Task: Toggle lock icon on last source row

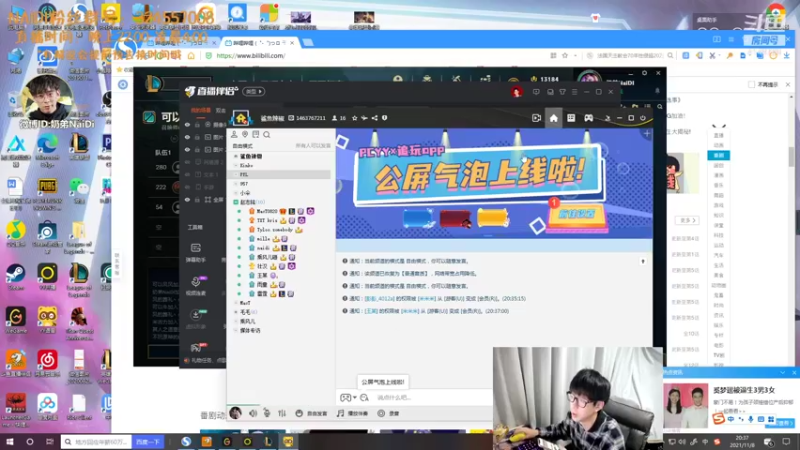Action: click(197, 199)
